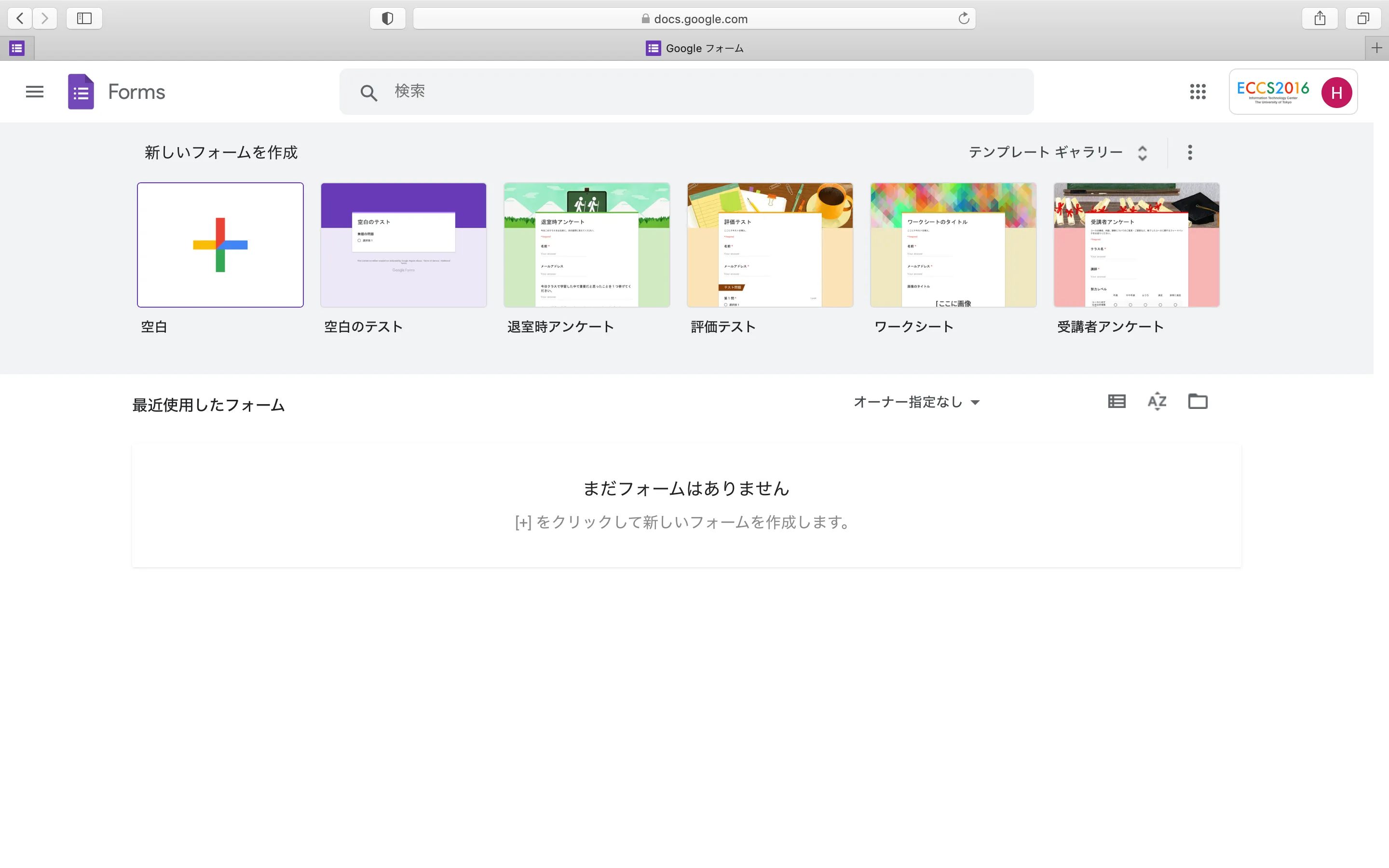Open the 退室時アンケート template
The image size is (1389, 868).
click(586, 245)
